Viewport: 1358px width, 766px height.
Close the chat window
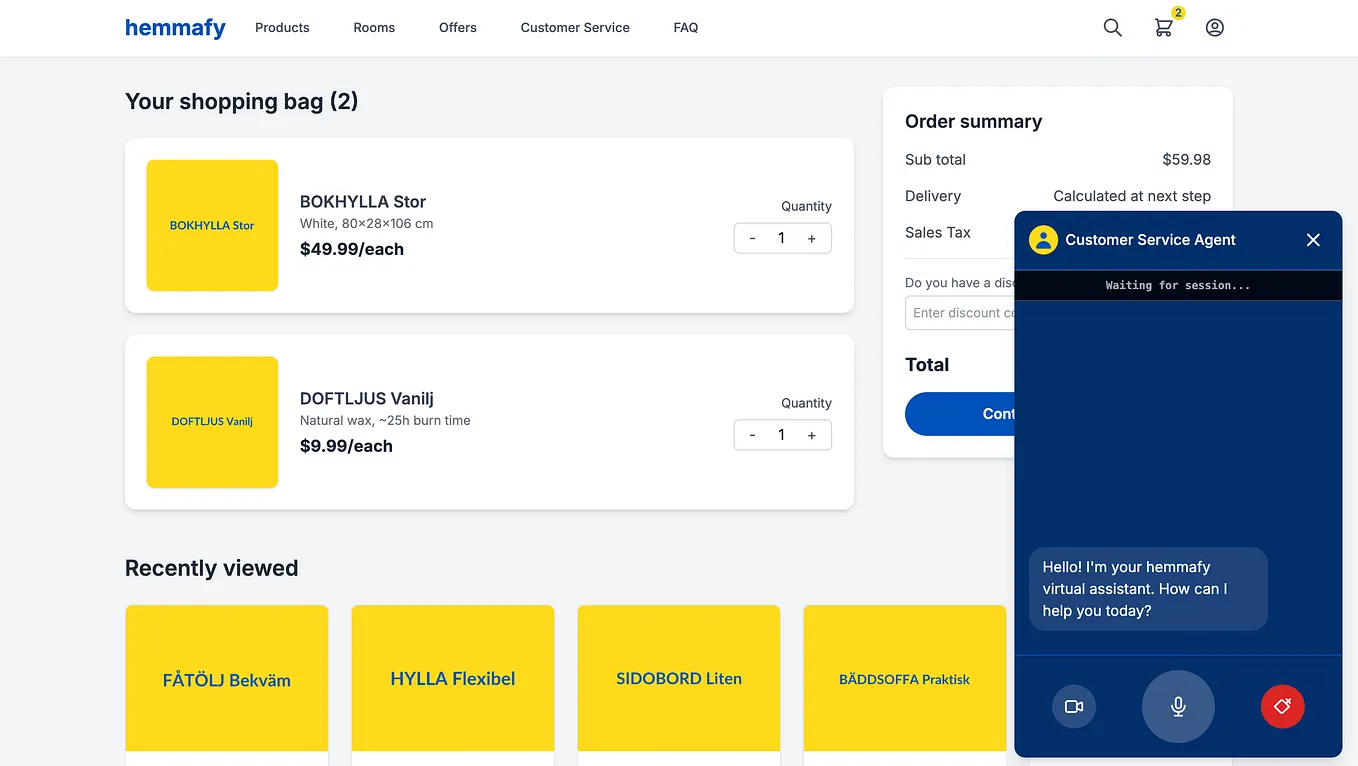[x=1313, y=240]
